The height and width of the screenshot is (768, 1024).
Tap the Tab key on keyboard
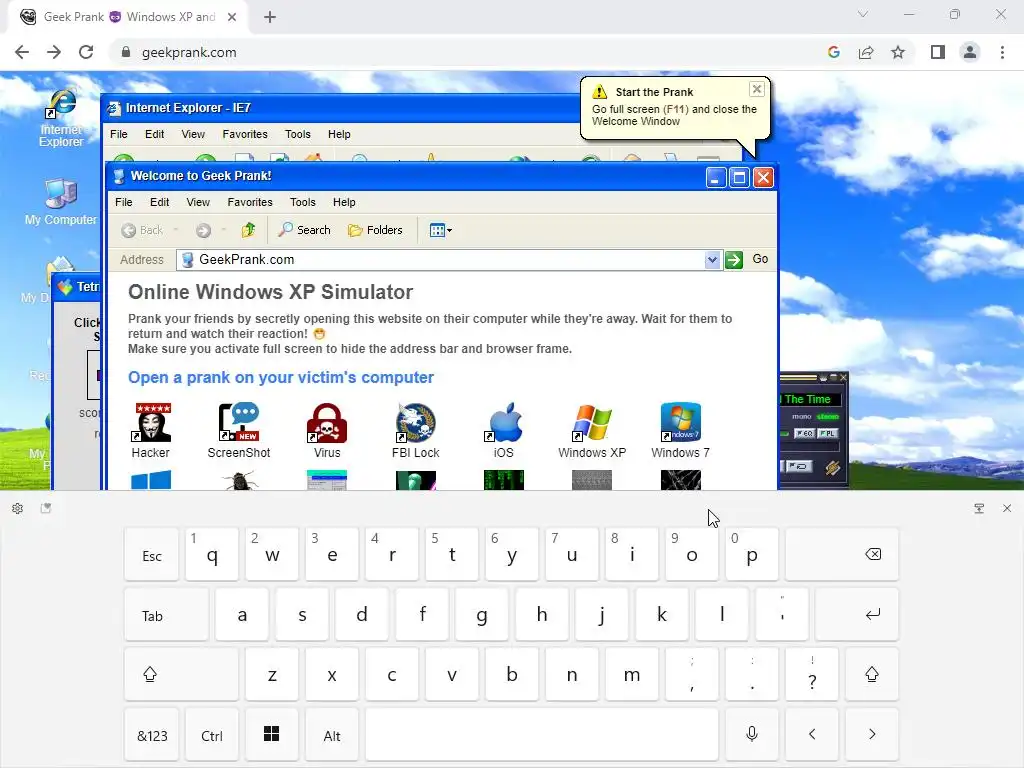[x=167, y=615]
